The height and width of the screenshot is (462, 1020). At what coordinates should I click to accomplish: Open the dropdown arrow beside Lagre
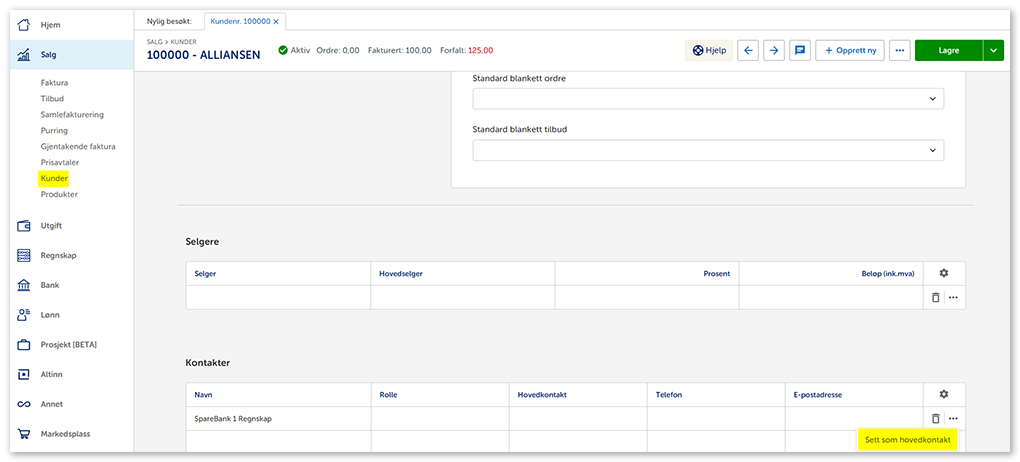(x=992, y=50)
